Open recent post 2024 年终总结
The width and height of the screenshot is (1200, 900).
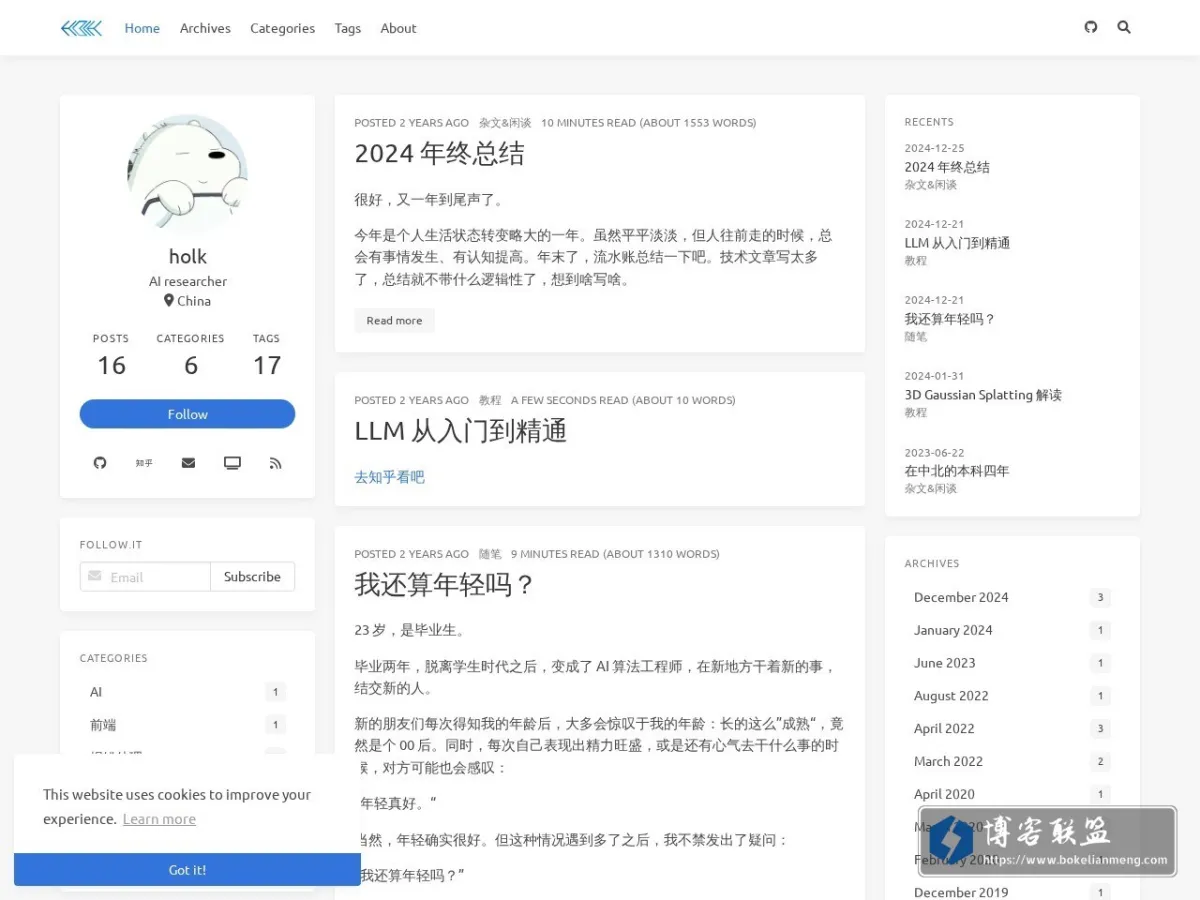(x=947, y=167)
